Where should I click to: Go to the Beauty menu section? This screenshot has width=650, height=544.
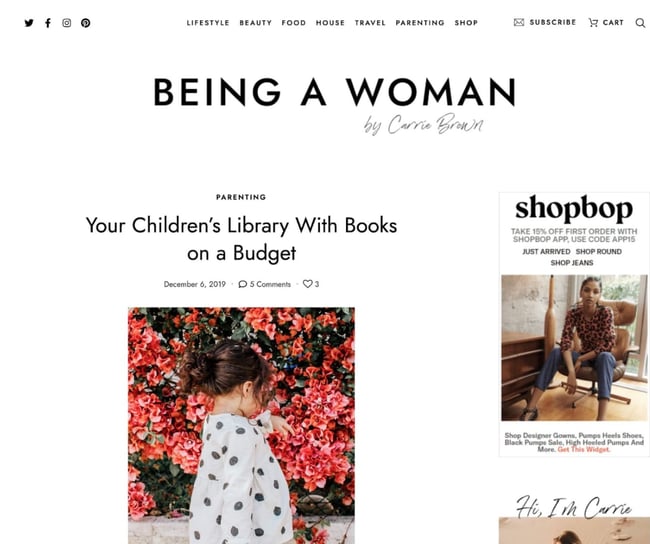click(256, 23)
